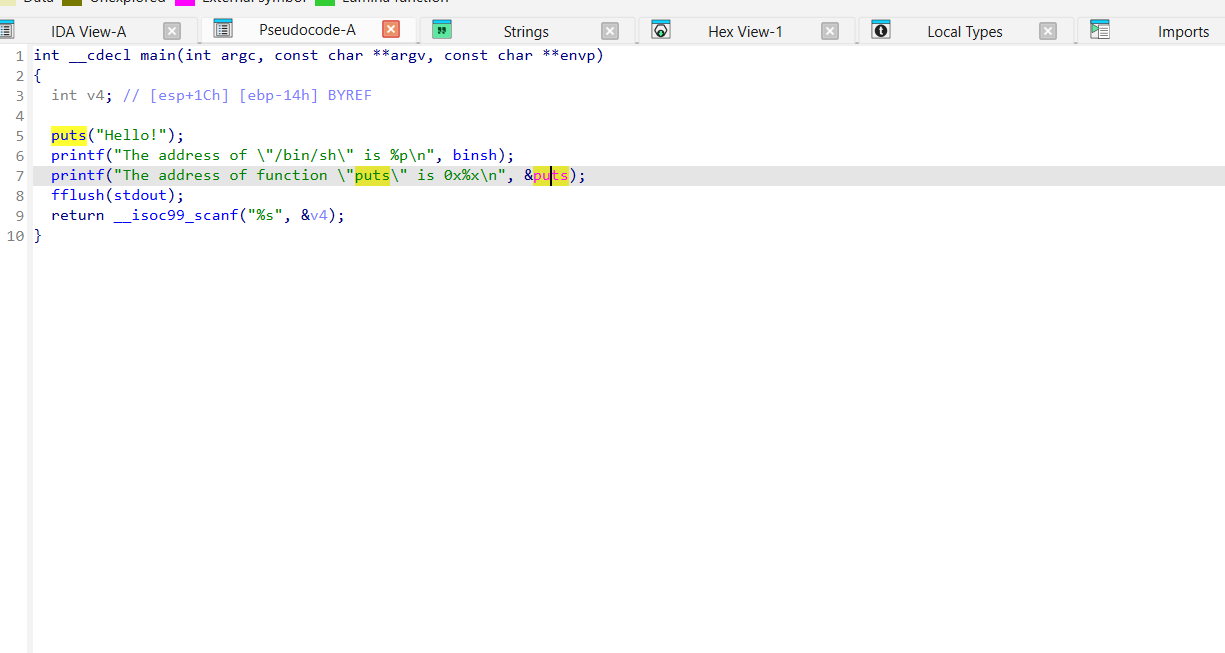Click the binsh variable reference
Screen dimensions: 1225x653
click(479, 155)
